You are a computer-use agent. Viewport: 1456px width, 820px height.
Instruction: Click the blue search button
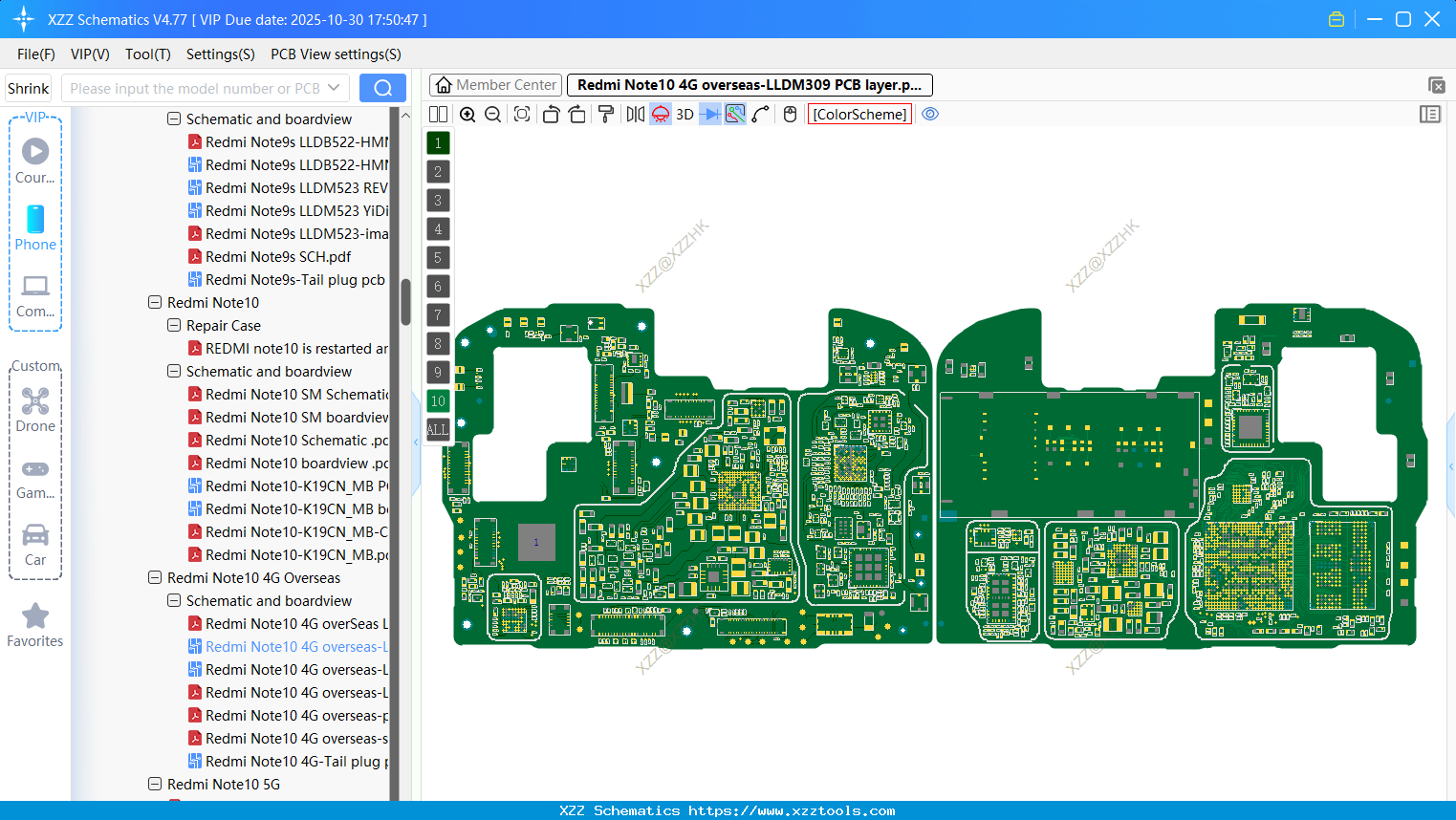382,88
